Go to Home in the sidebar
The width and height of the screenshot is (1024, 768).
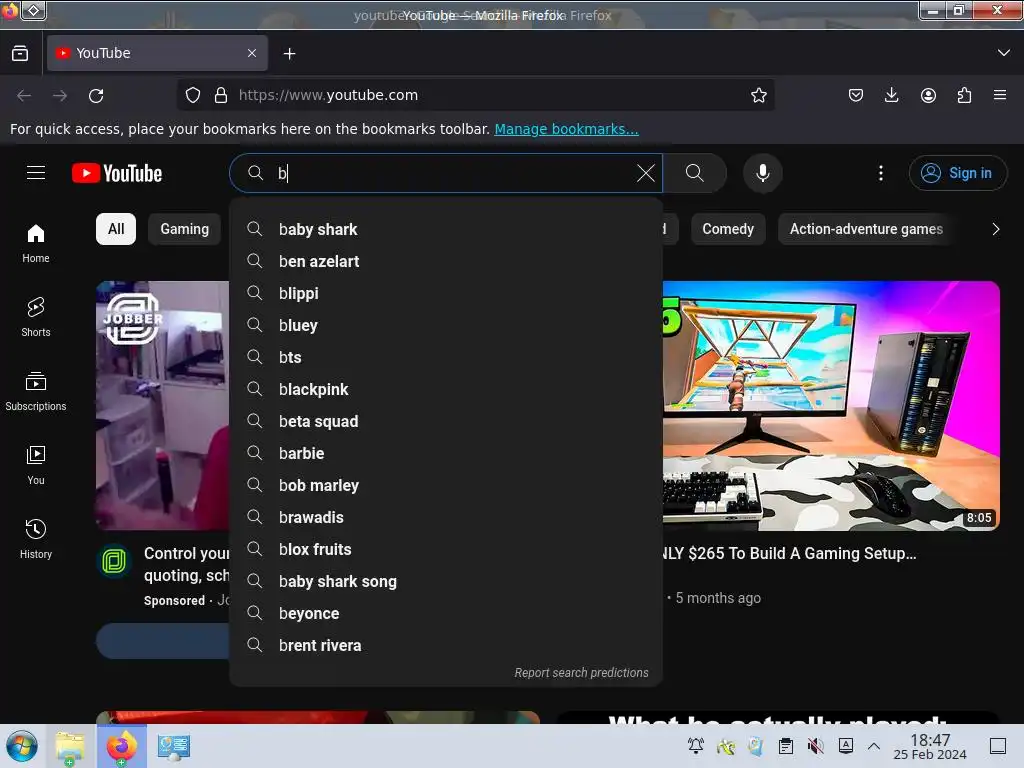[36, 244]
